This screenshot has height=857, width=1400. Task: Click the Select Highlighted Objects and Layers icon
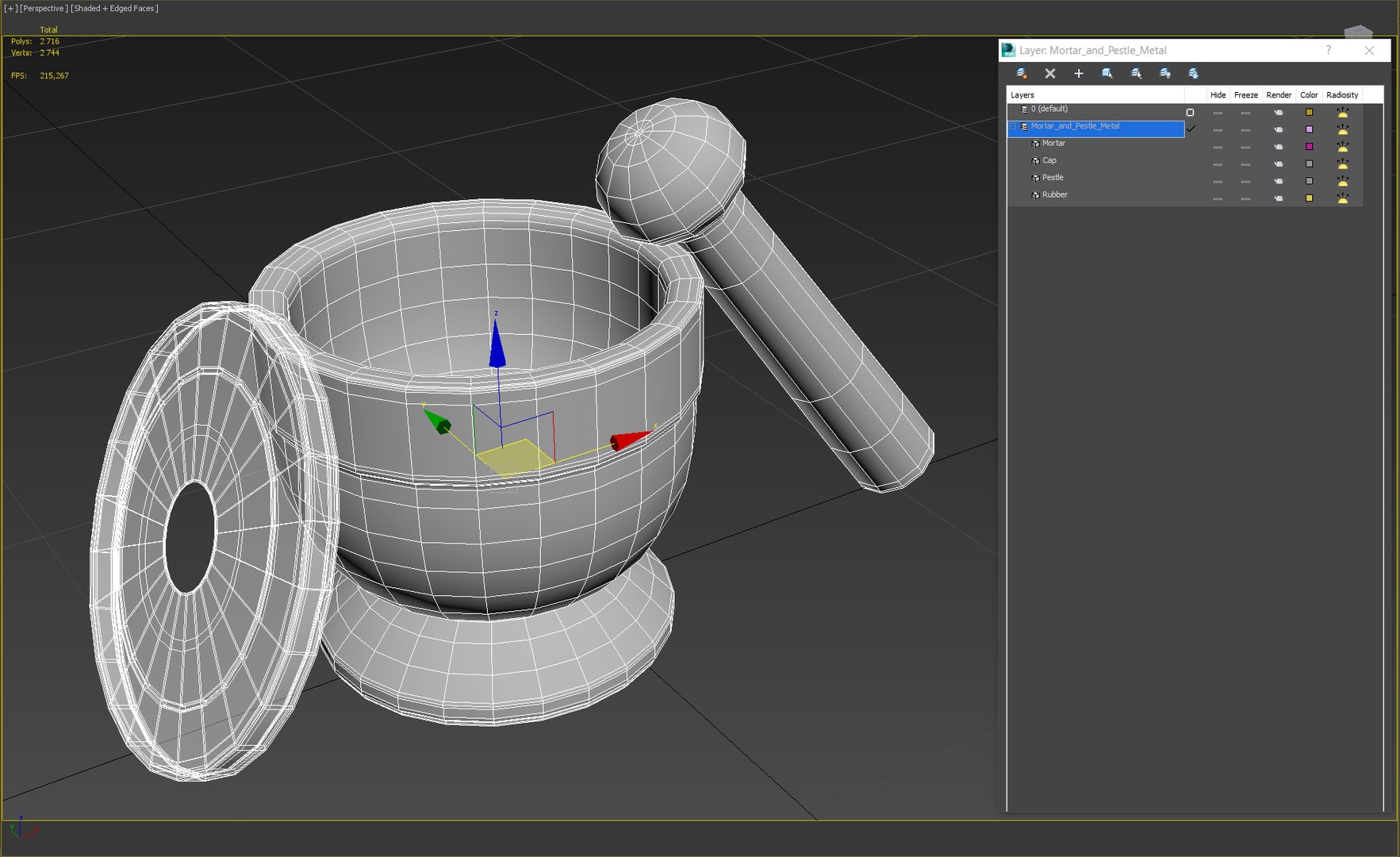(1107, 73)
